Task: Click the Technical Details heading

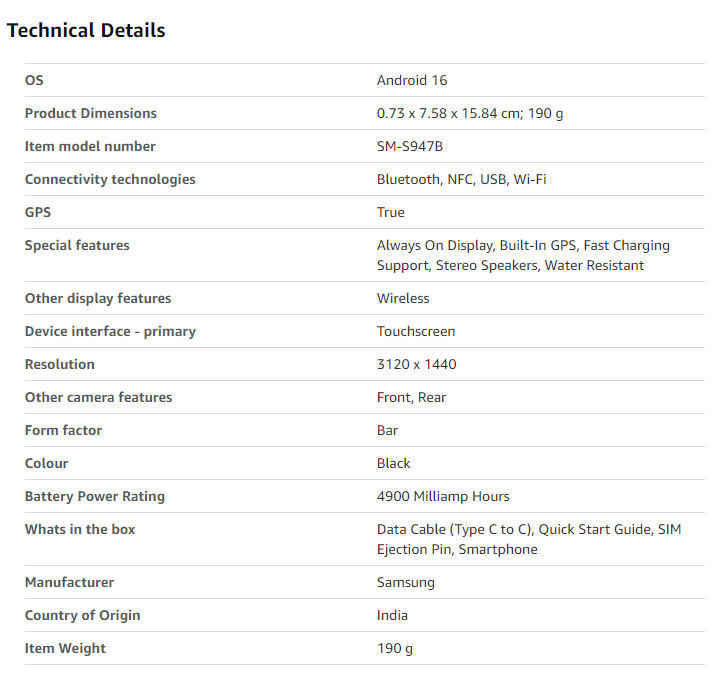Action: [x=86, y=30]
